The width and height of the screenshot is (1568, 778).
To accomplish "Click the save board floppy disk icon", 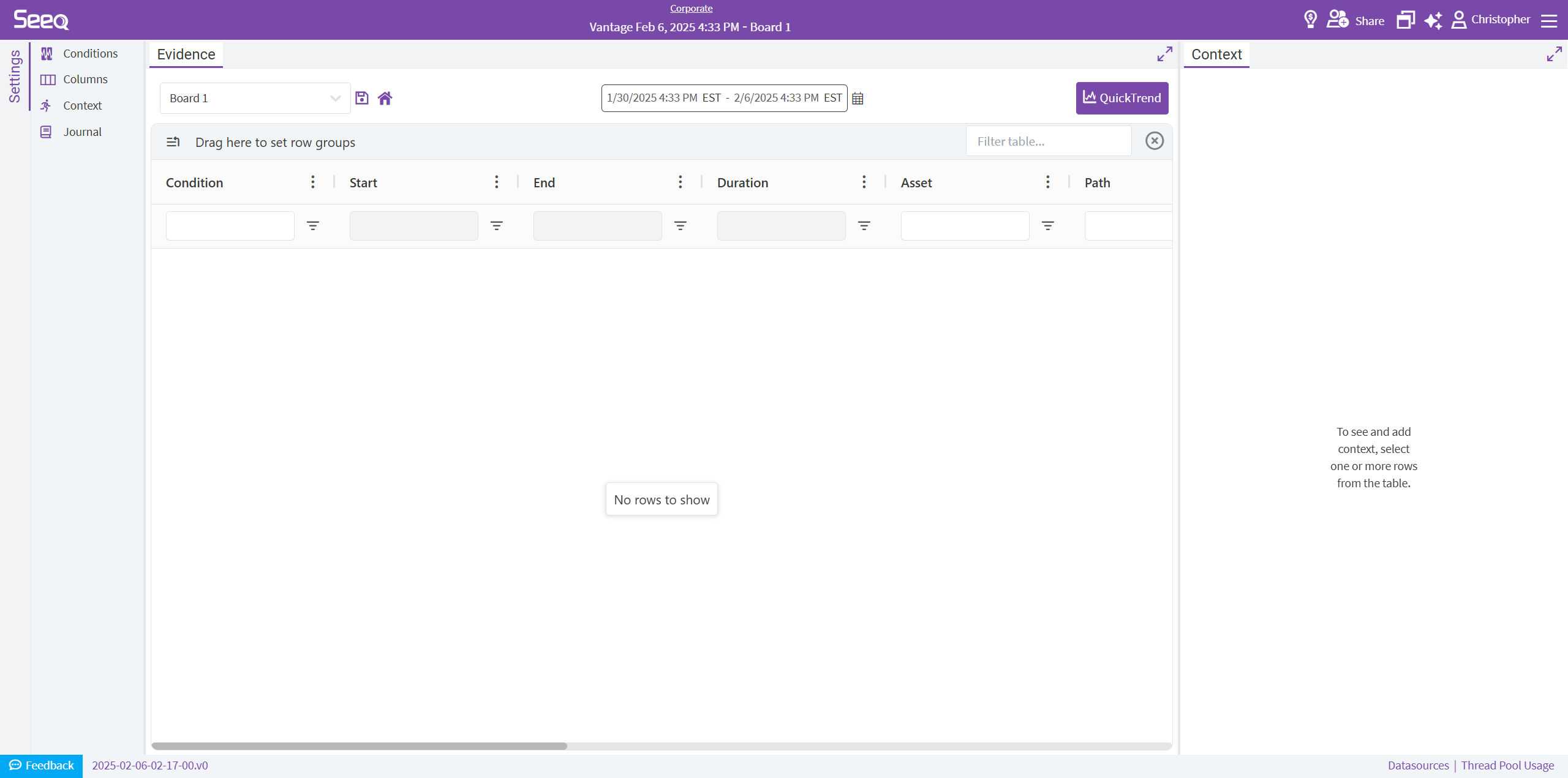I will (362, 98).
